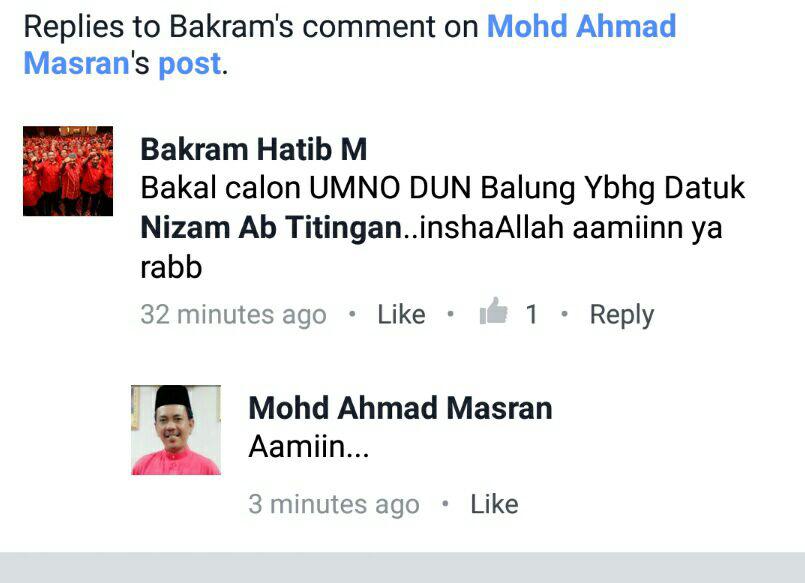Click Mohd Ahmad Masran's name on the reply

400,408
